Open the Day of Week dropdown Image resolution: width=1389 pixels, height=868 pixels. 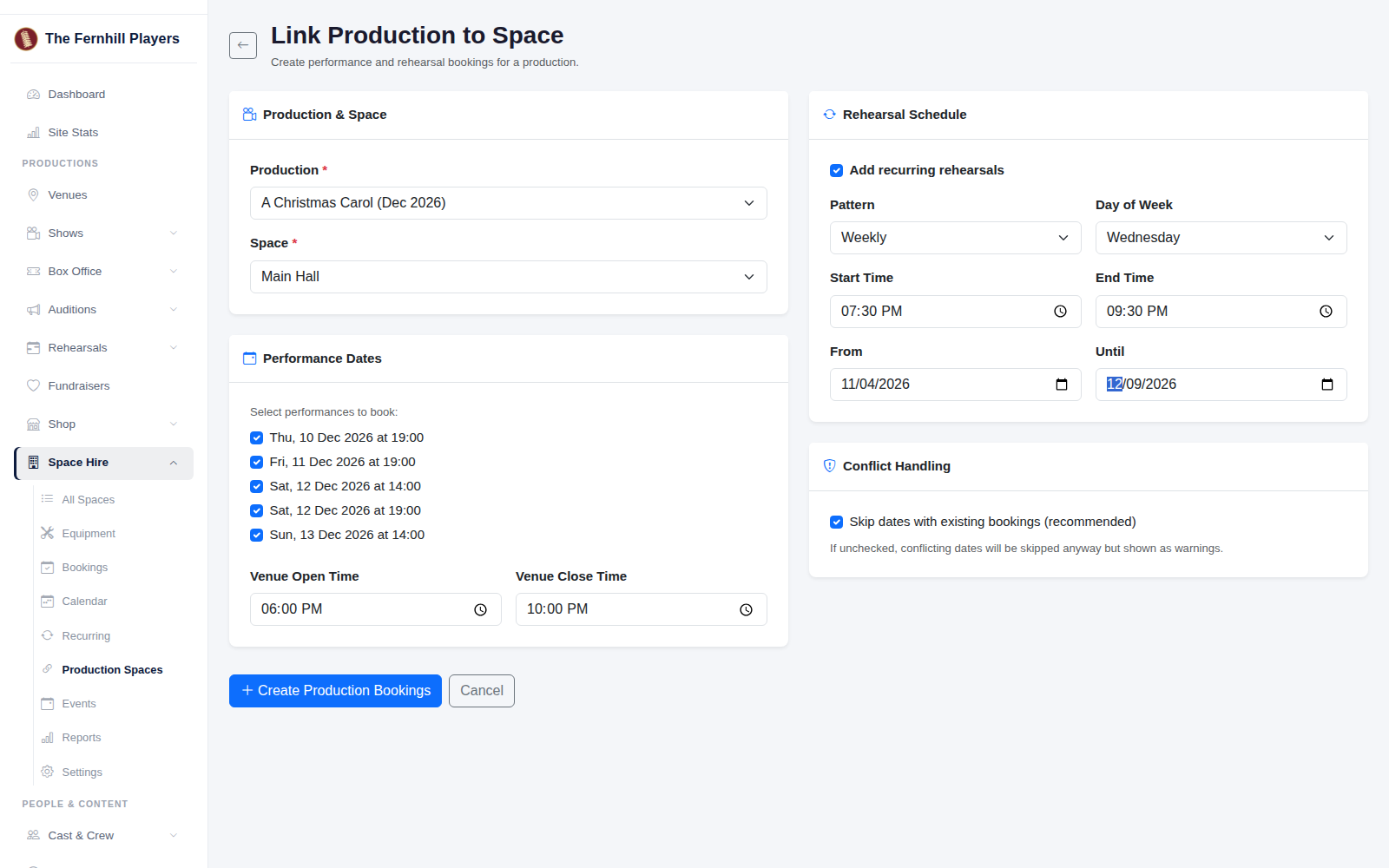[x=1221, y=238]
